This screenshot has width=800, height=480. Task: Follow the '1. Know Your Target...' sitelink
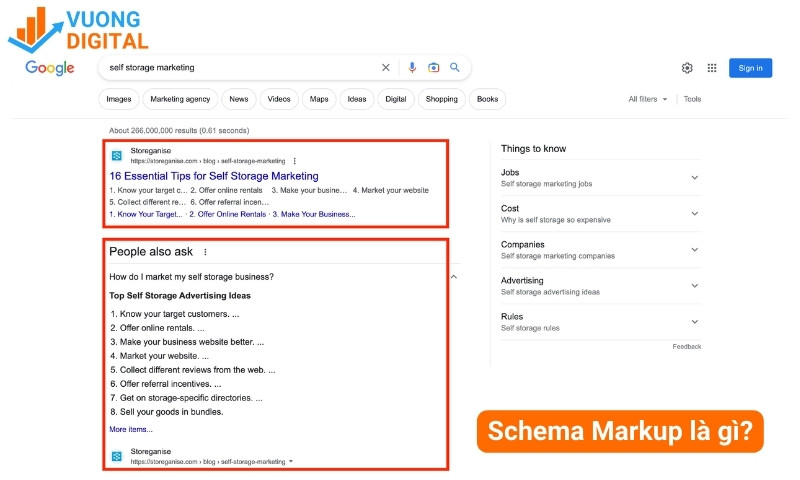pyautogui.click(x=145, y=214)
